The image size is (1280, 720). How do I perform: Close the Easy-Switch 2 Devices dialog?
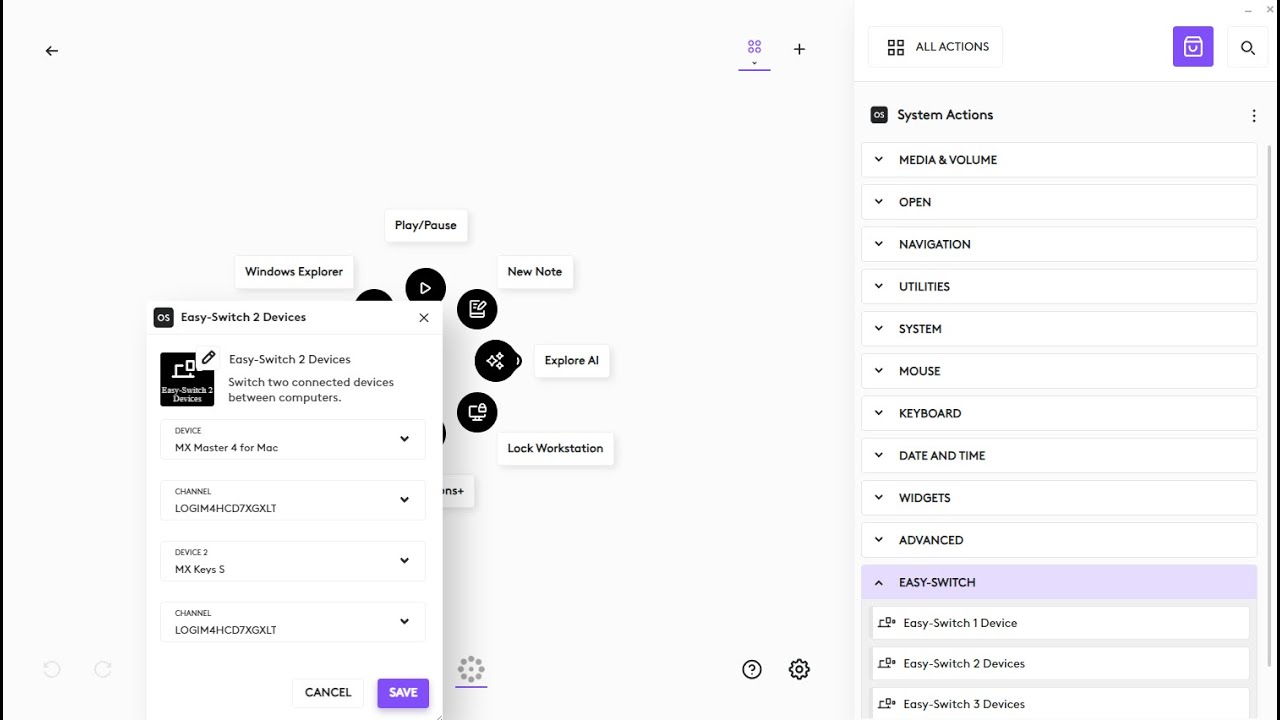click(424, 317)
